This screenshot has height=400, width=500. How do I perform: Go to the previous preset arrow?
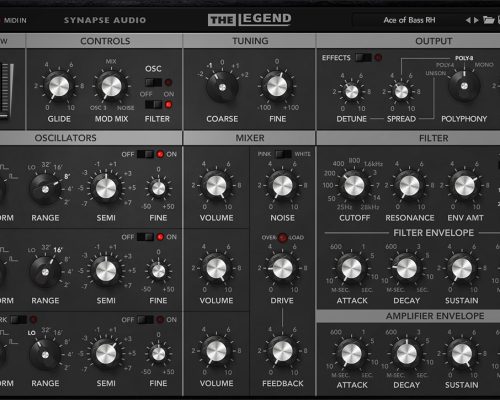pos(468,20)
